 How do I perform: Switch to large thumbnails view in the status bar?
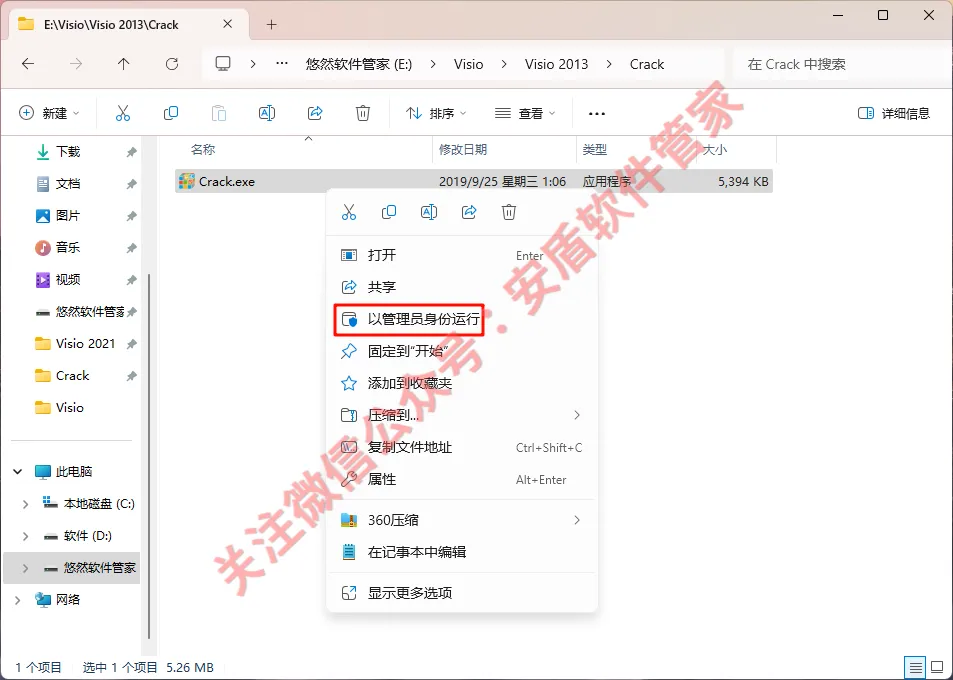point(937,667)
